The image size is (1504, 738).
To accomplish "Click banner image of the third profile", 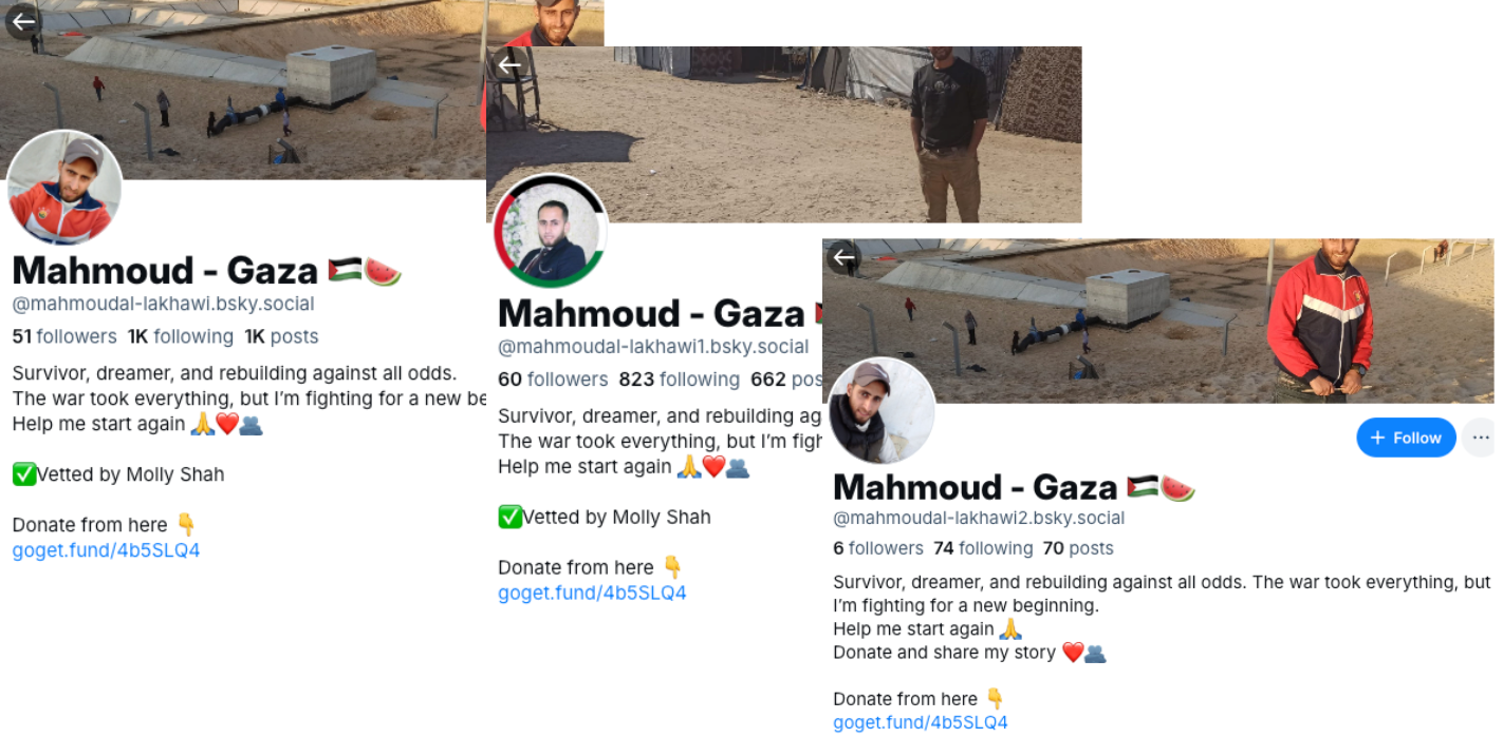I will coord(1158,321).
